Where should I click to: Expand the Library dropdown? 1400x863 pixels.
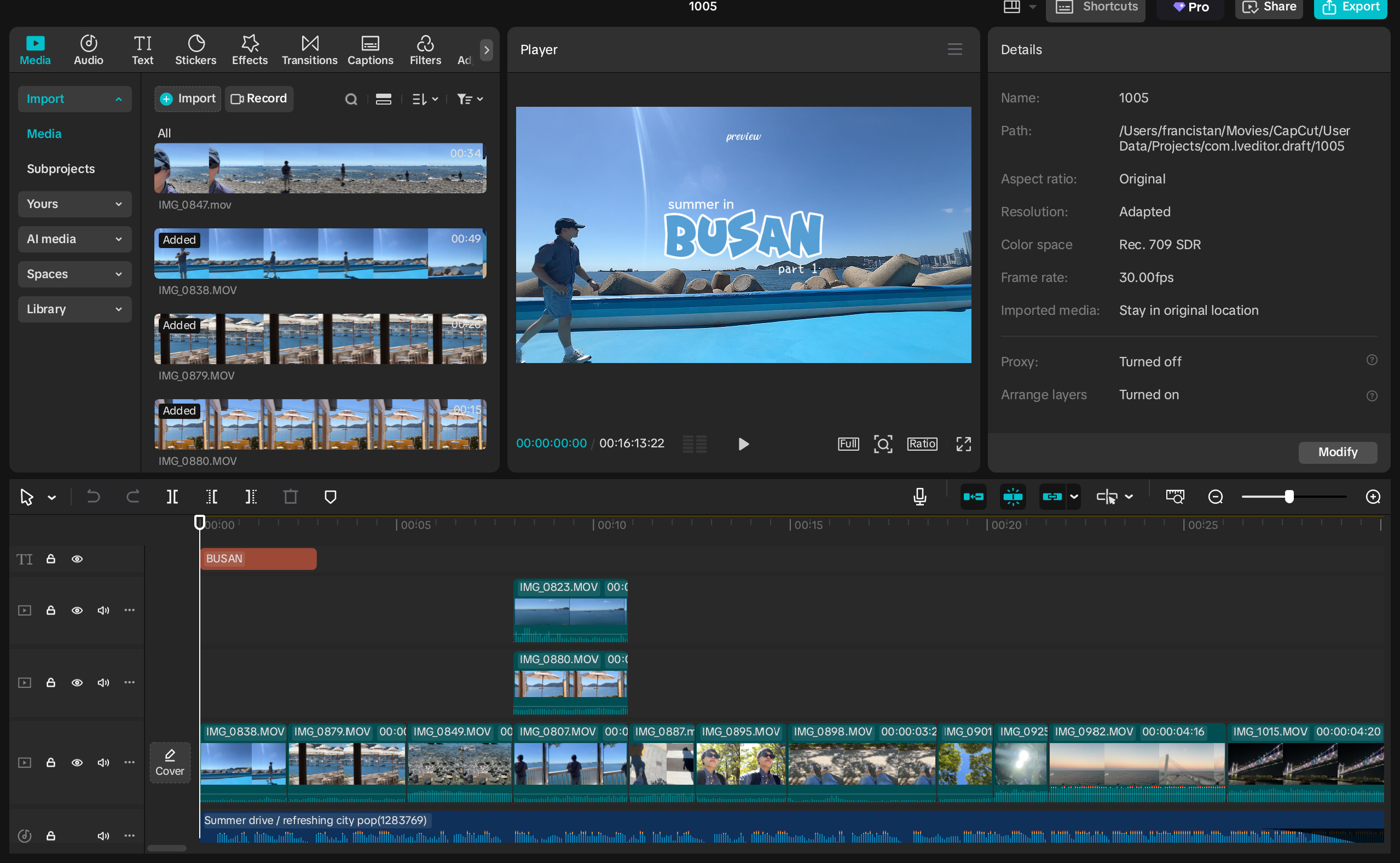tap(74, 309)
